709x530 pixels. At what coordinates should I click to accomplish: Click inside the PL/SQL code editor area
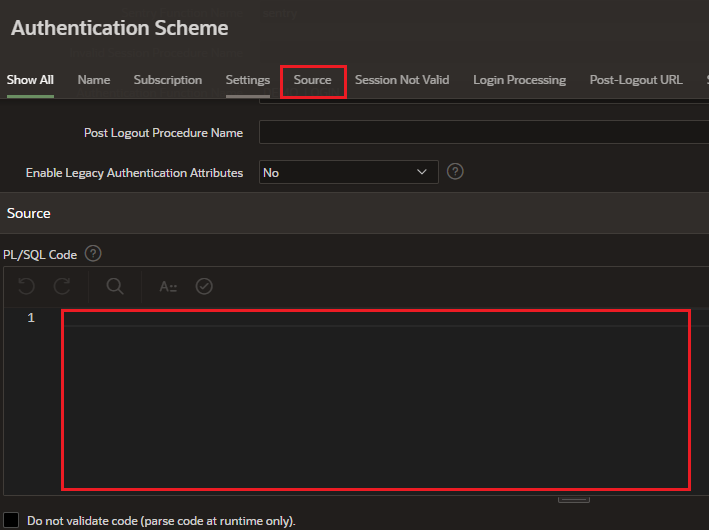click(x=375, y=400)
